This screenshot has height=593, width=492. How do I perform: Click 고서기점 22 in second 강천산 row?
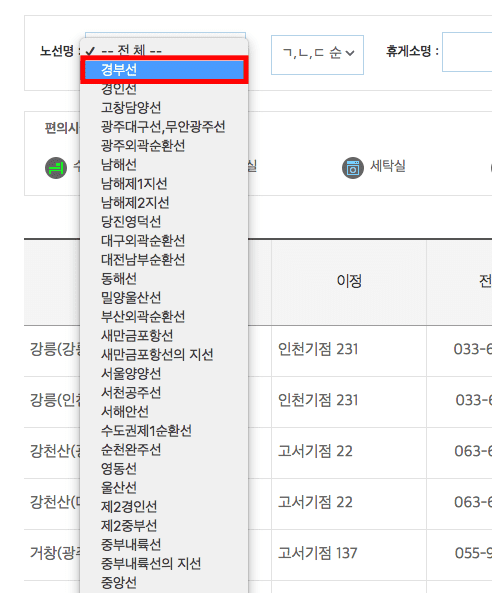[315, 502]
